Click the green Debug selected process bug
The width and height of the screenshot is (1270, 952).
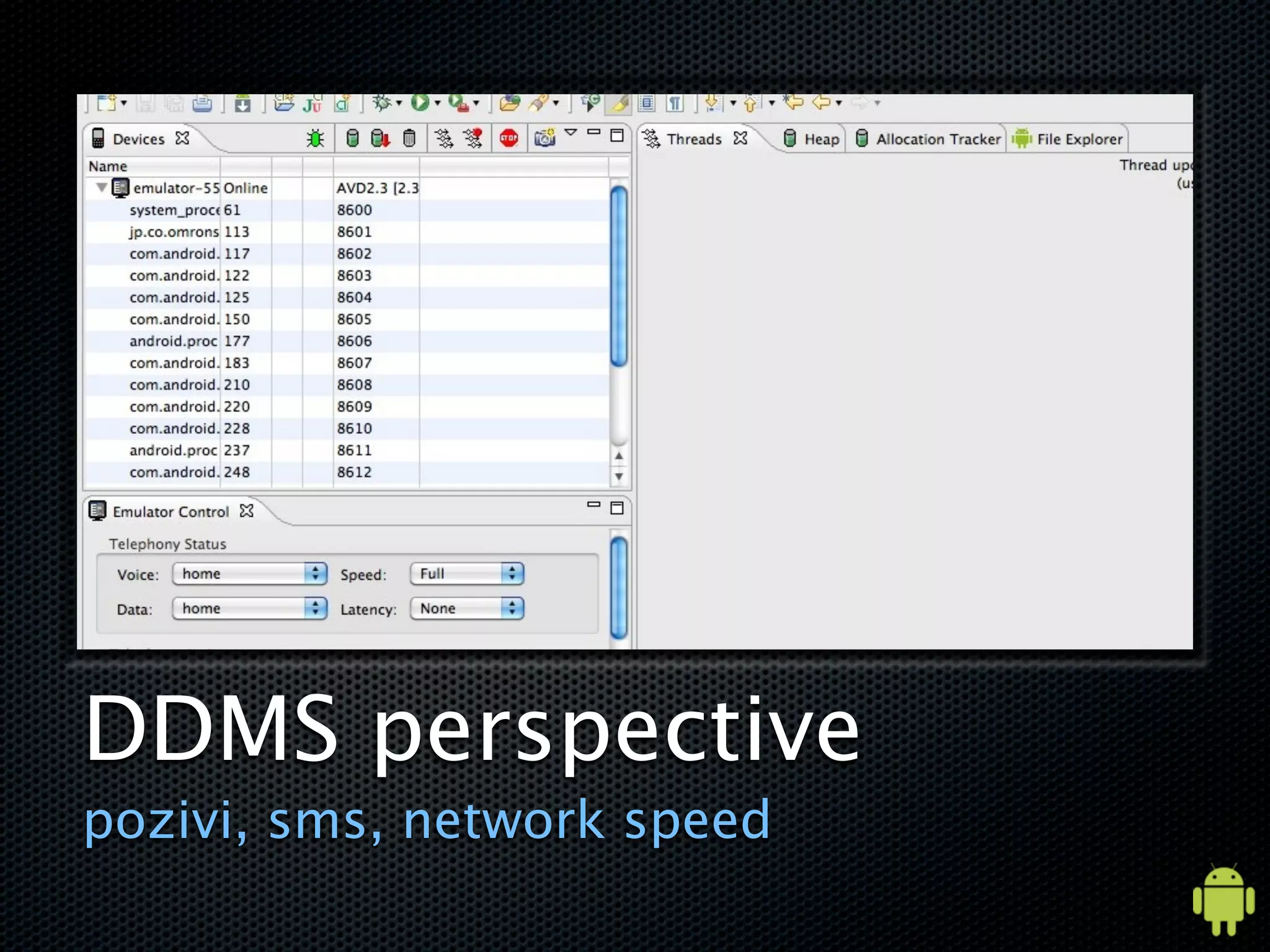[315, 138]
